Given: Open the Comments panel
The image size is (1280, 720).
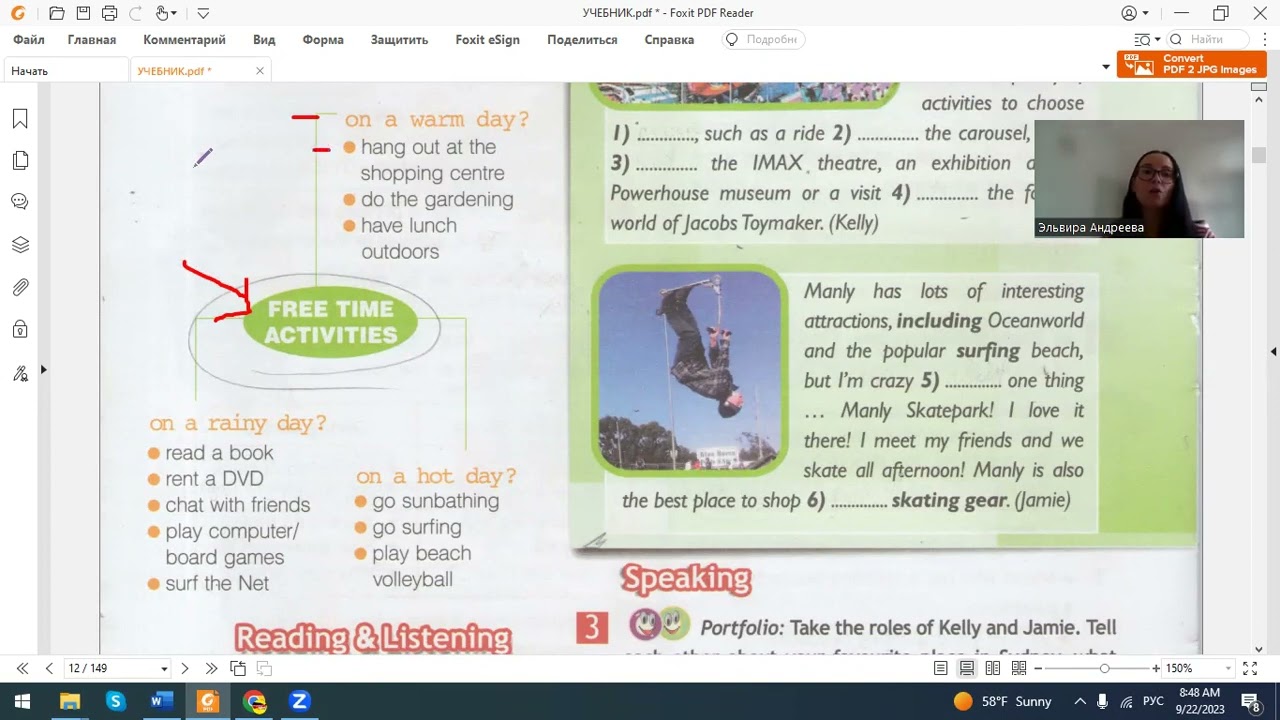Looking at the screenshot, I should 20,202.
